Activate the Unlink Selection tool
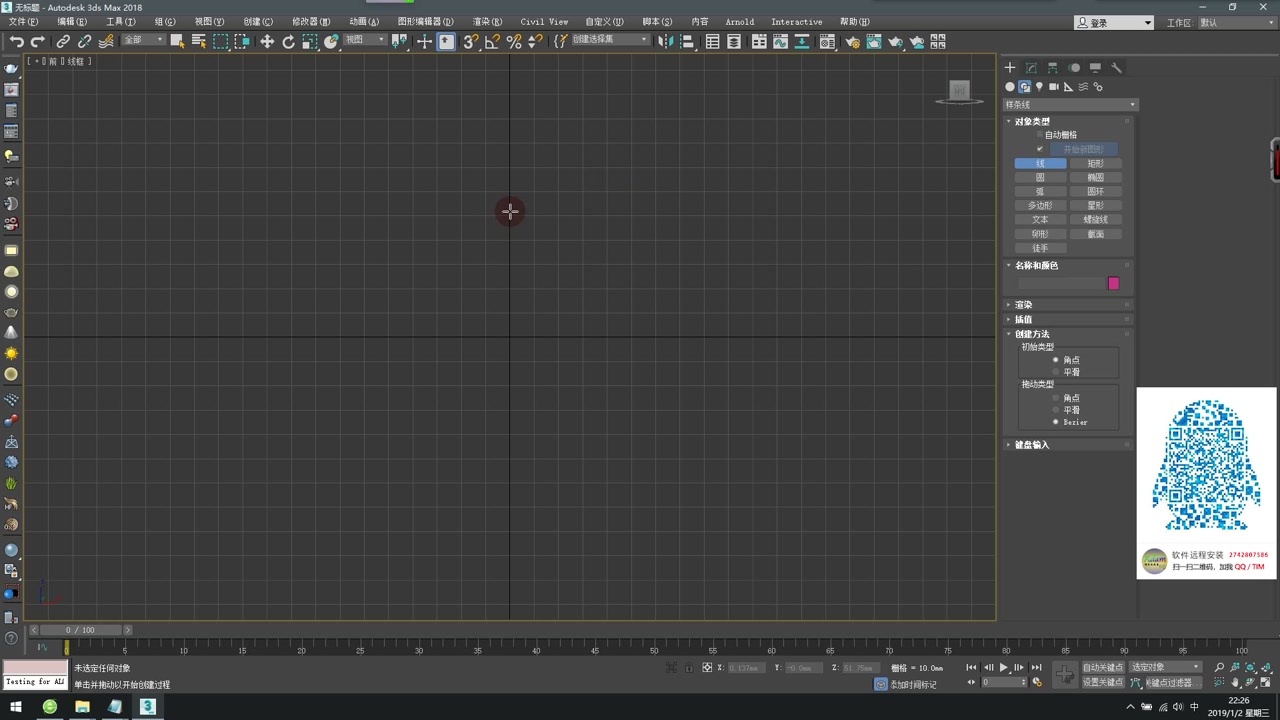 point(84,41)
